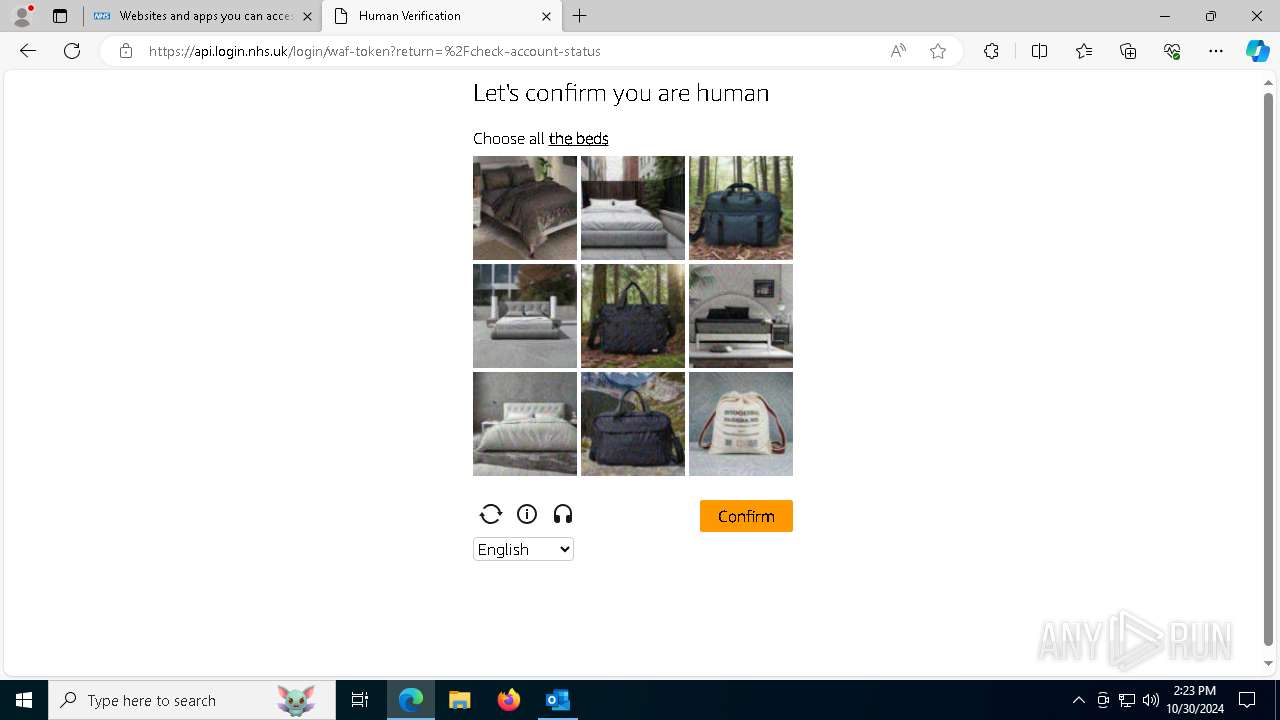Open volume control in tray
The height and width of the screenshot is (720, 1280).
coord(1151,700)
